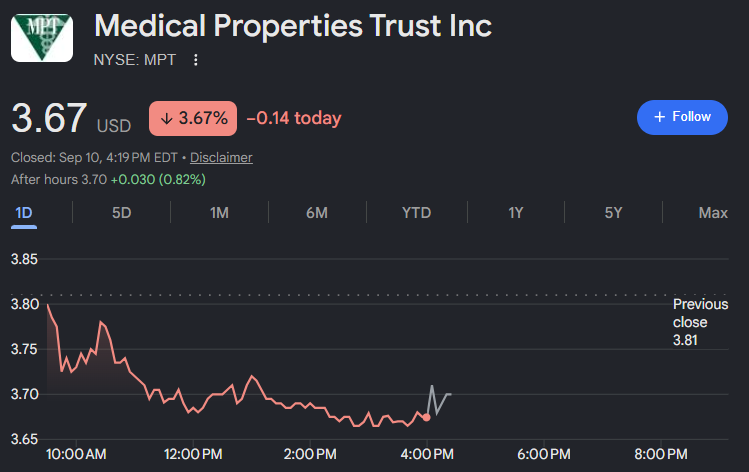Click the chart's opening peak near 3.80
This screenshot has width=749, height=472.
coord(48,306)
